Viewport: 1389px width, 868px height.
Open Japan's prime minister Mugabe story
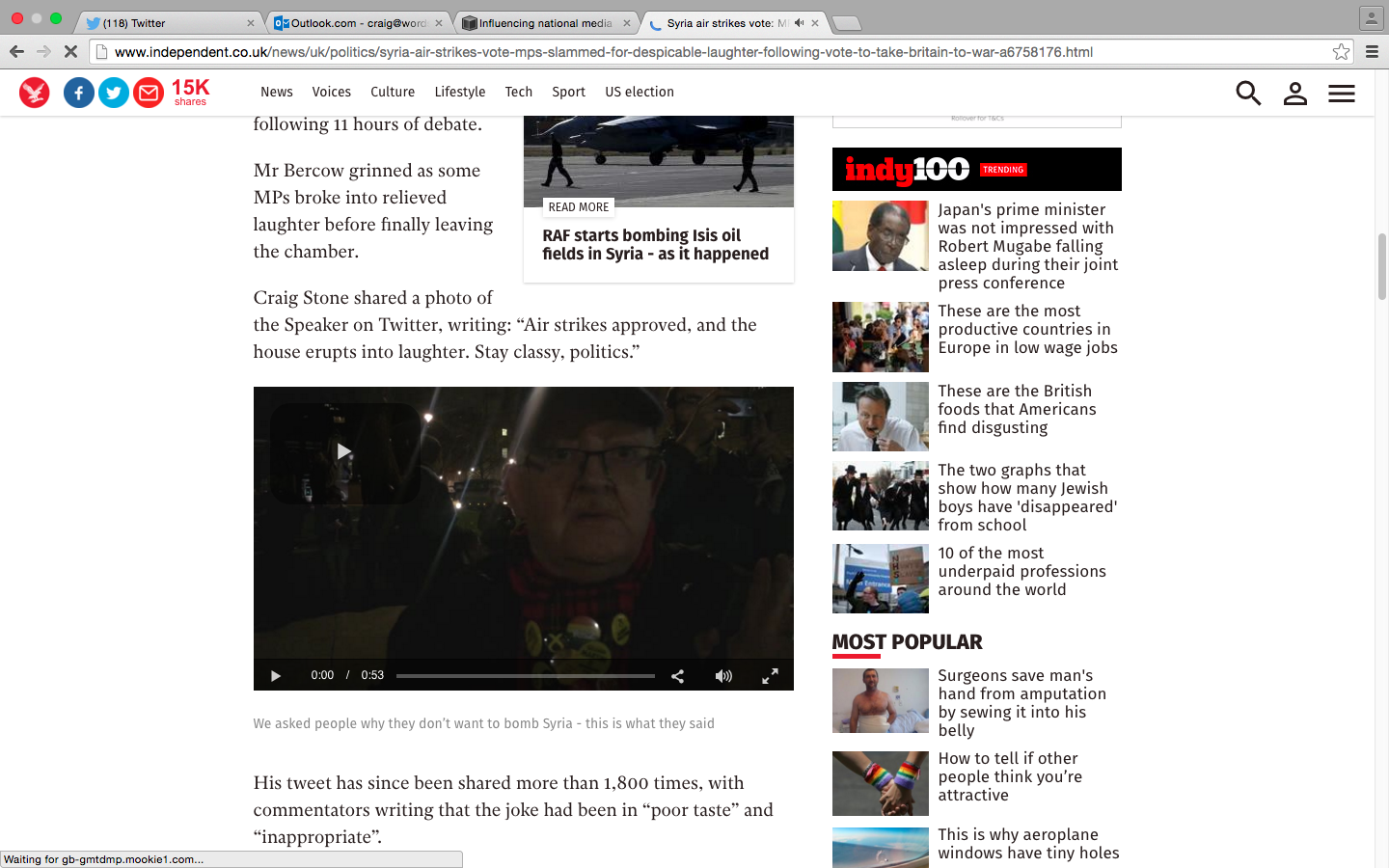click(1028, 246)
